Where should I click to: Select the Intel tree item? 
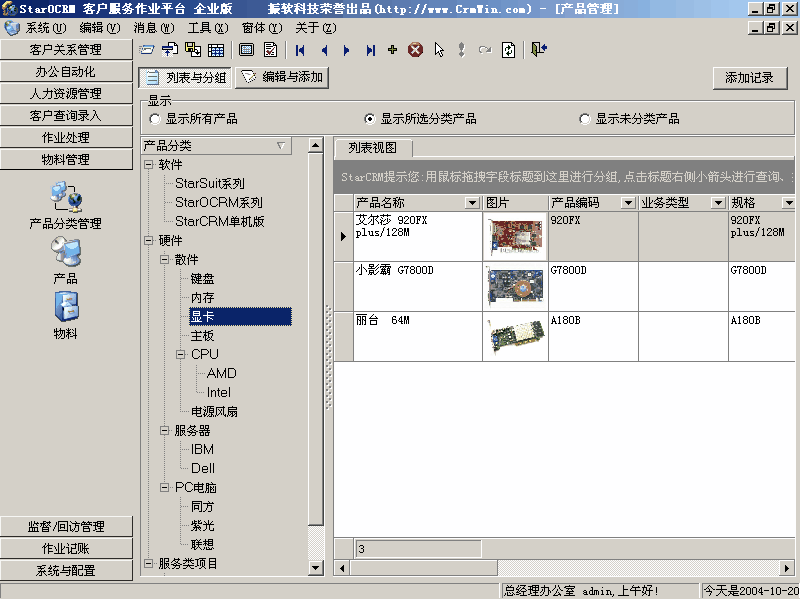pos(219,392)
